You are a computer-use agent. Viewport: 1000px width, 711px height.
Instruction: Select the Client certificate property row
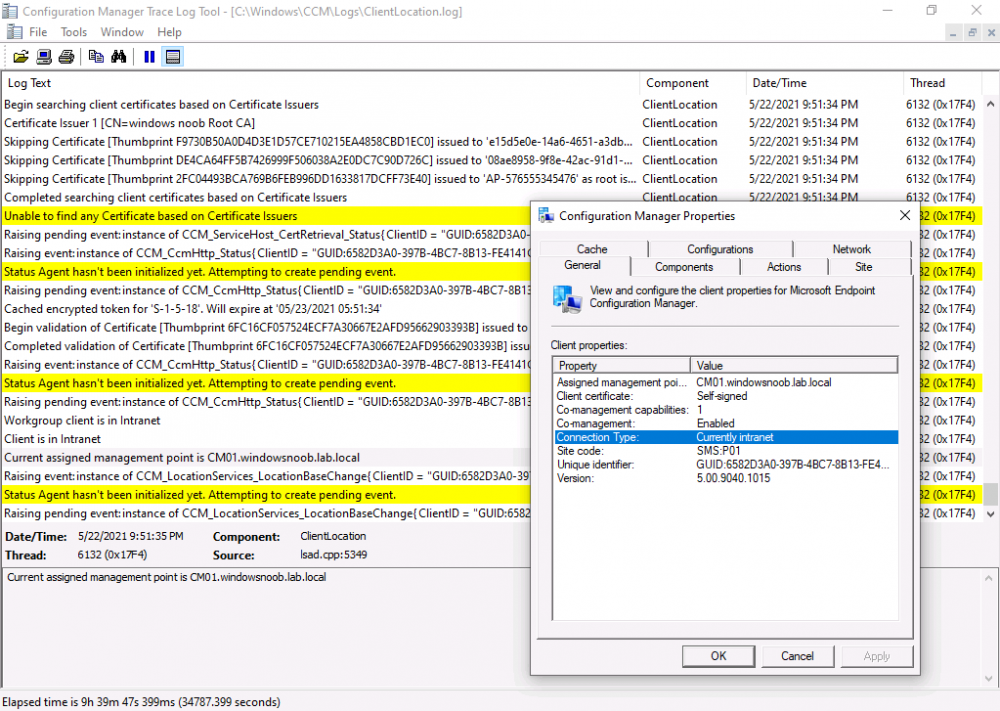pos(726,396)
